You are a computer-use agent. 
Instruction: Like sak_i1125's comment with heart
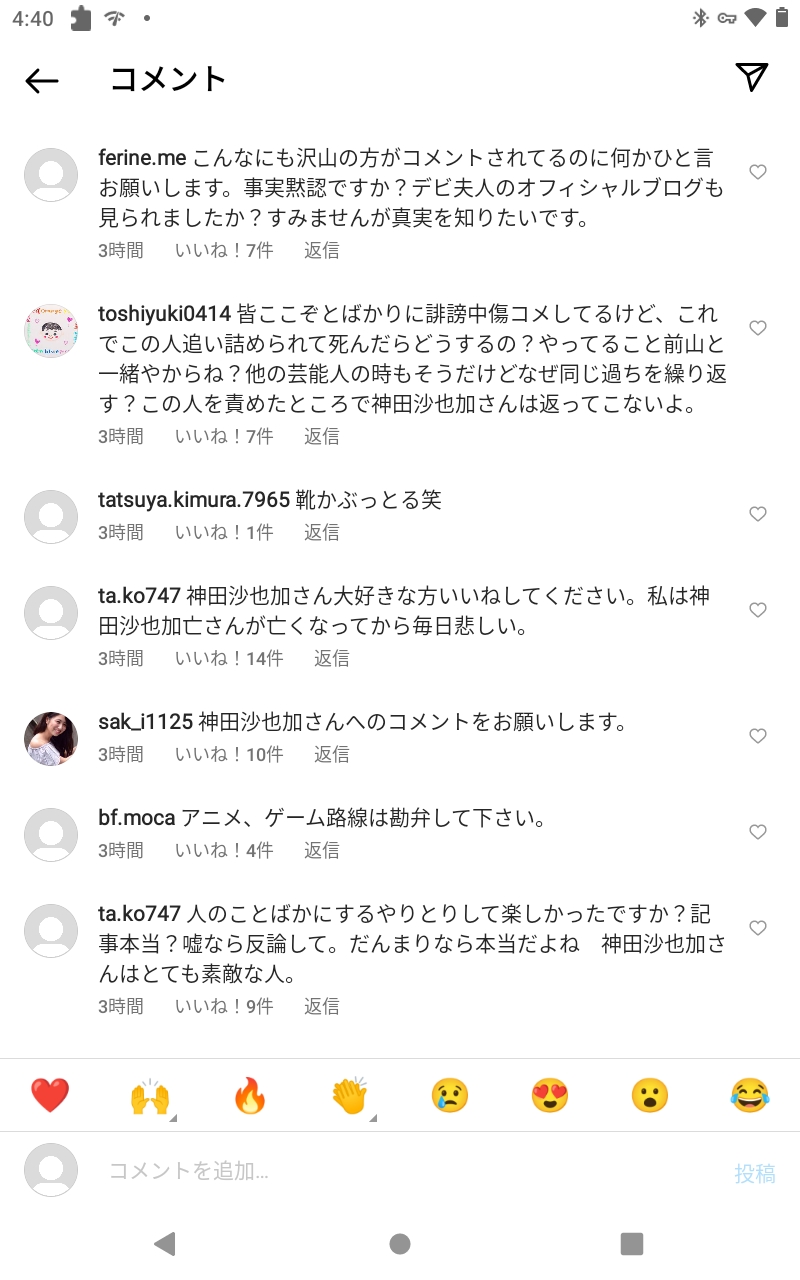[758, 736]
